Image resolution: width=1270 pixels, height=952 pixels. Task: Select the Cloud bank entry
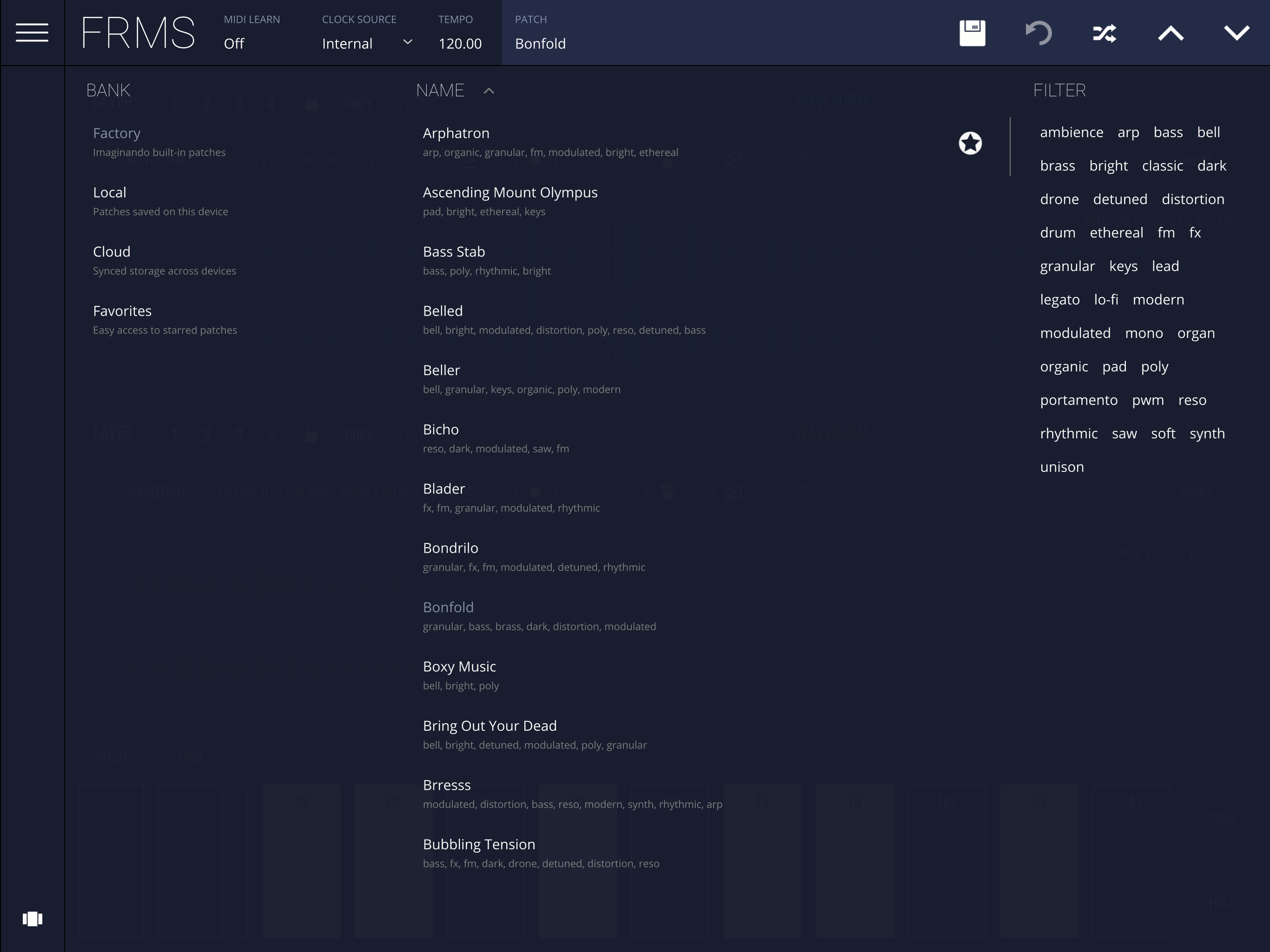point(112,252)
